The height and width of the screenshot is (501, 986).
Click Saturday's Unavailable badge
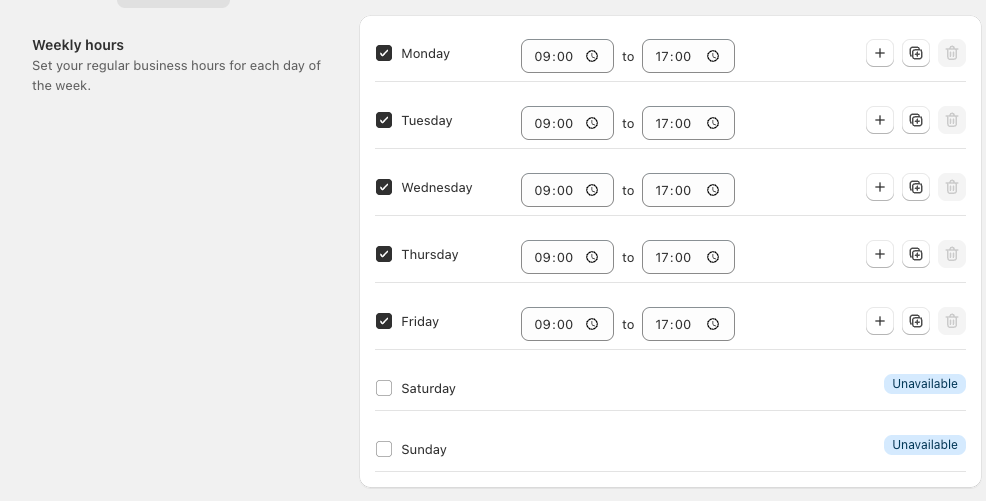(x=924, y=384)
